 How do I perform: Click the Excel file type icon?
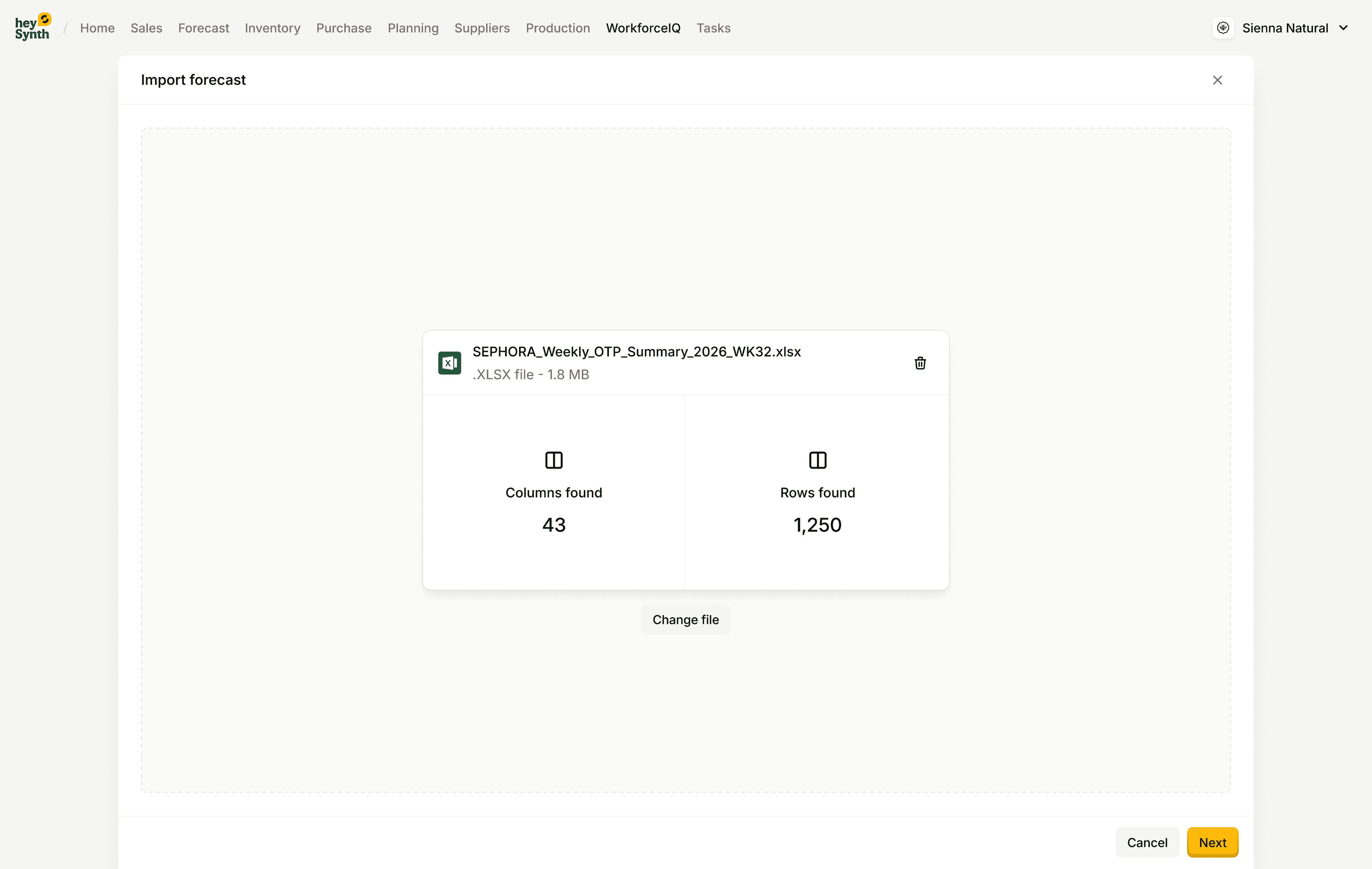click(x=449, y=363)
